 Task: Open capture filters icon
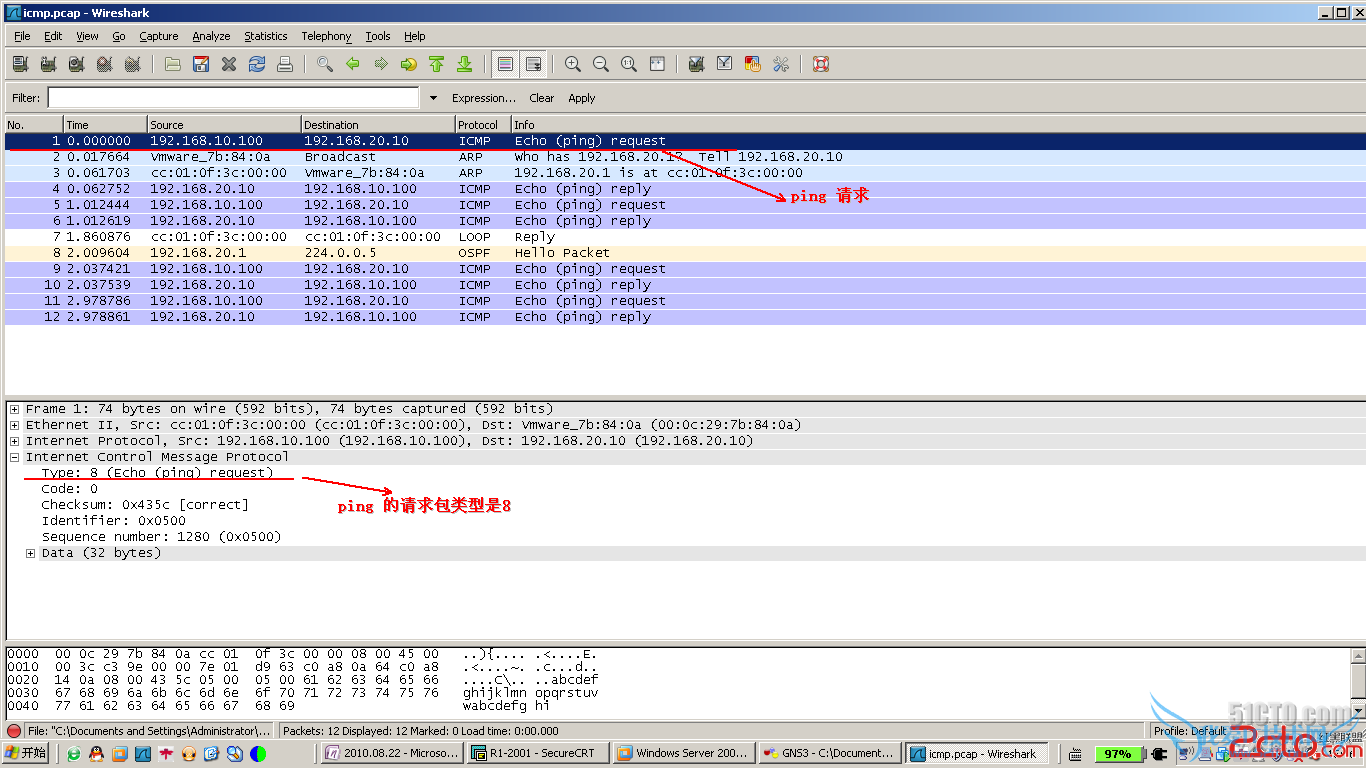pos(697,64)
